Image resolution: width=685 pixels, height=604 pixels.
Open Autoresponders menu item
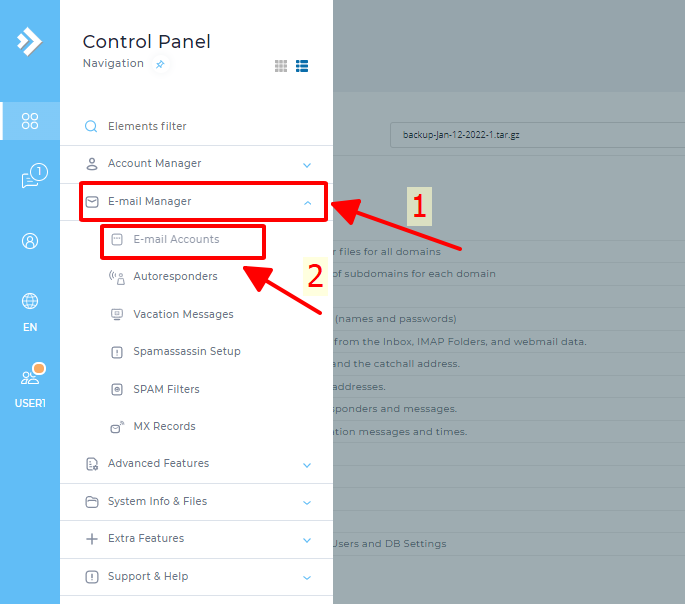pyautogui.click(x=175, y=276)
